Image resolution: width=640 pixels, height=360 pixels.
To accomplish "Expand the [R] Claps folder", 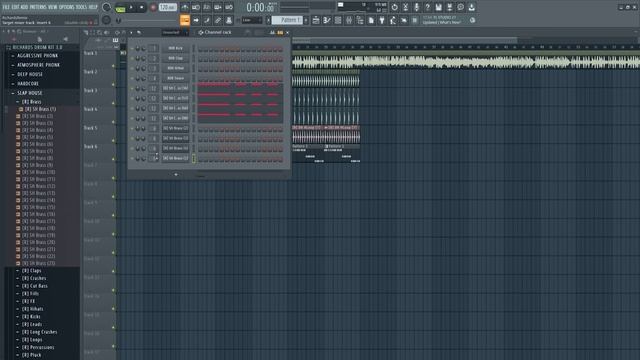I will 31,271.
